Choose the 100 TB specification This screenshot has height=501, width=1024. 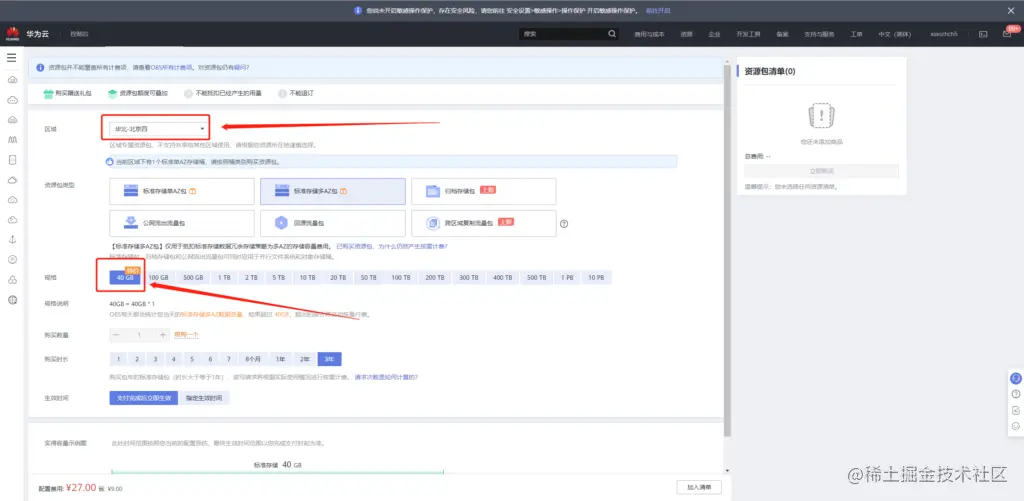coord(401,278)
